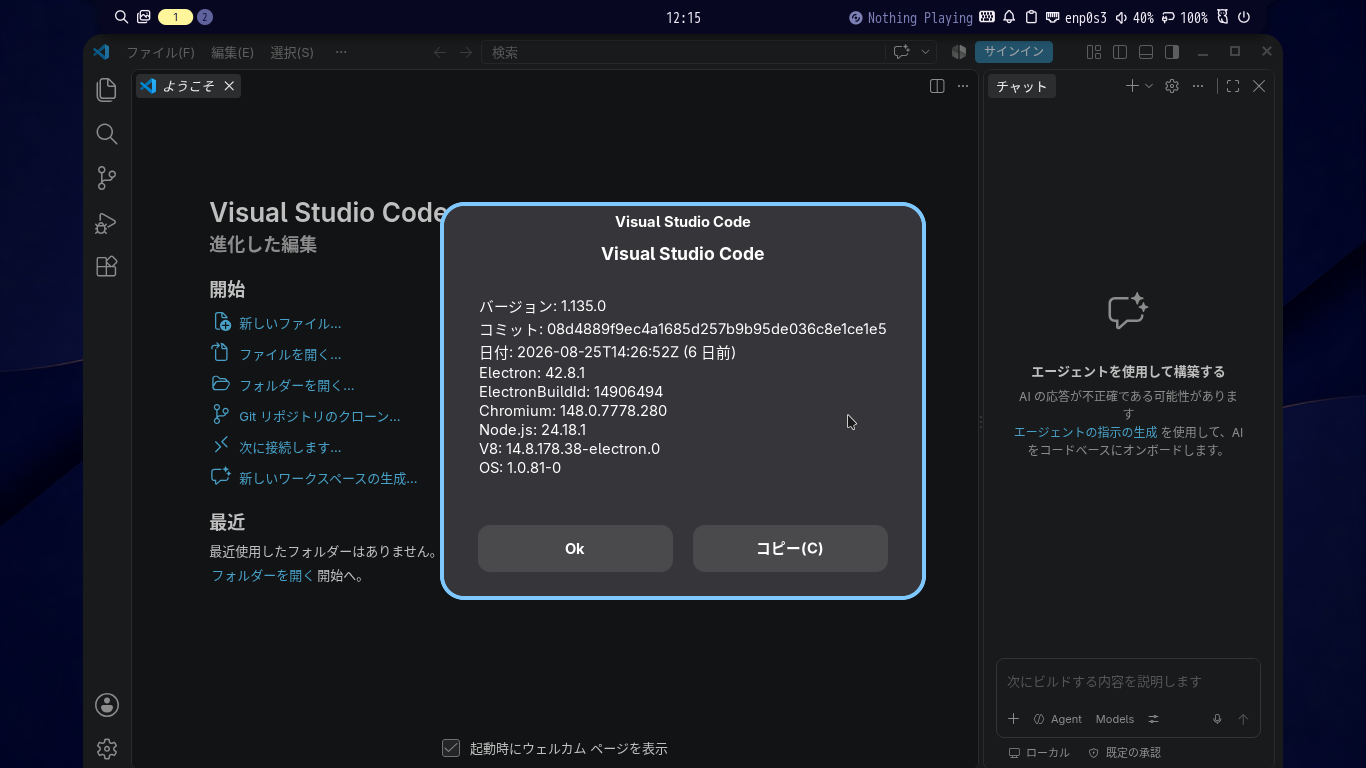This screenshot has height=768, width=1366.
Task: Open the 既定の承認 approval picker
Action: click(x=1125, y=753)
